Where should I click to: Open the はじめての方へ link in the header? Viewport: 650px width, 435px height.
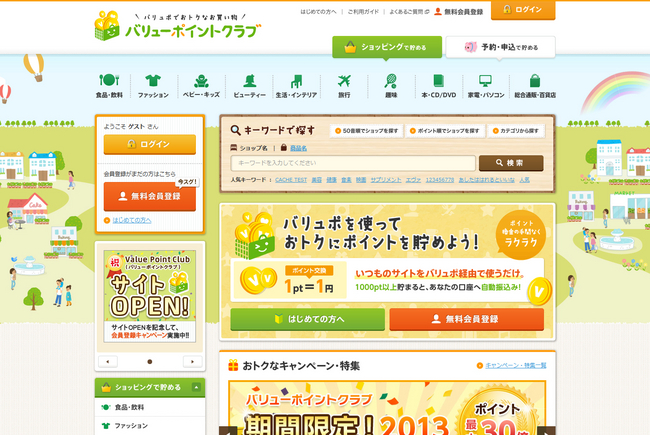(318, 12)
